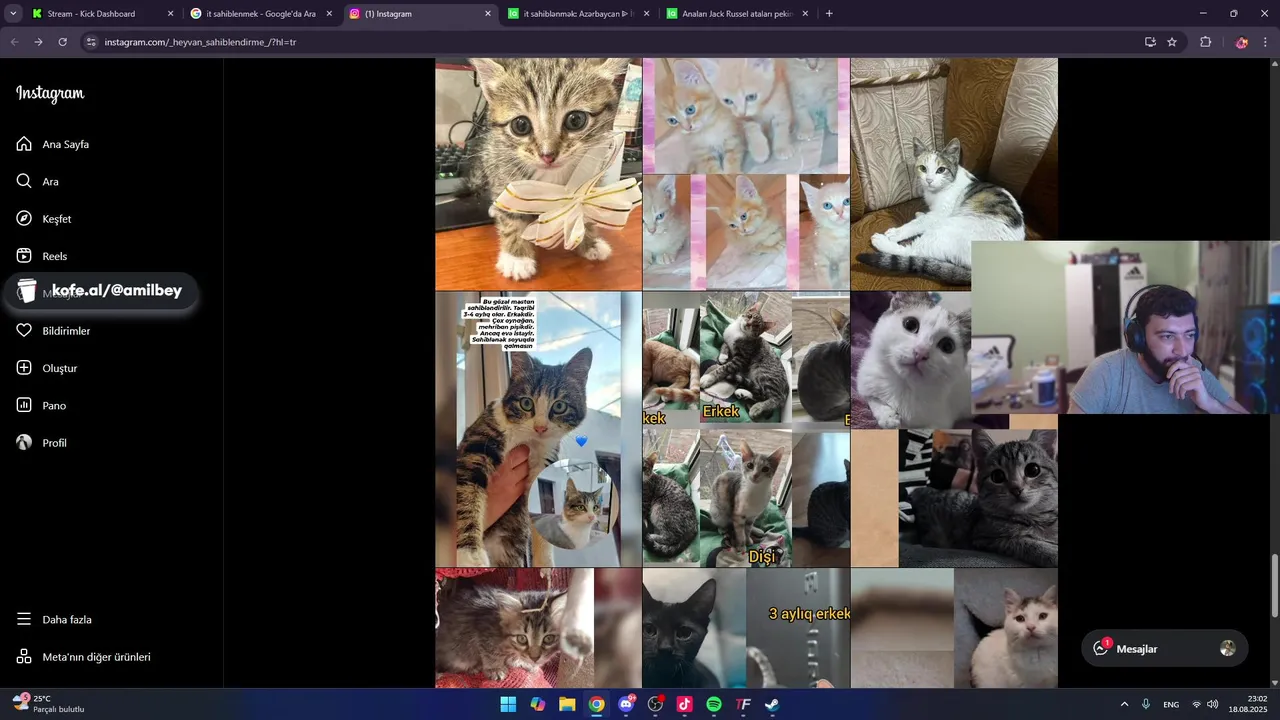This screenshot has height=720, width=1280.
Task: Open the Reels icon in sidebar
Action: [x=24, y=256]
